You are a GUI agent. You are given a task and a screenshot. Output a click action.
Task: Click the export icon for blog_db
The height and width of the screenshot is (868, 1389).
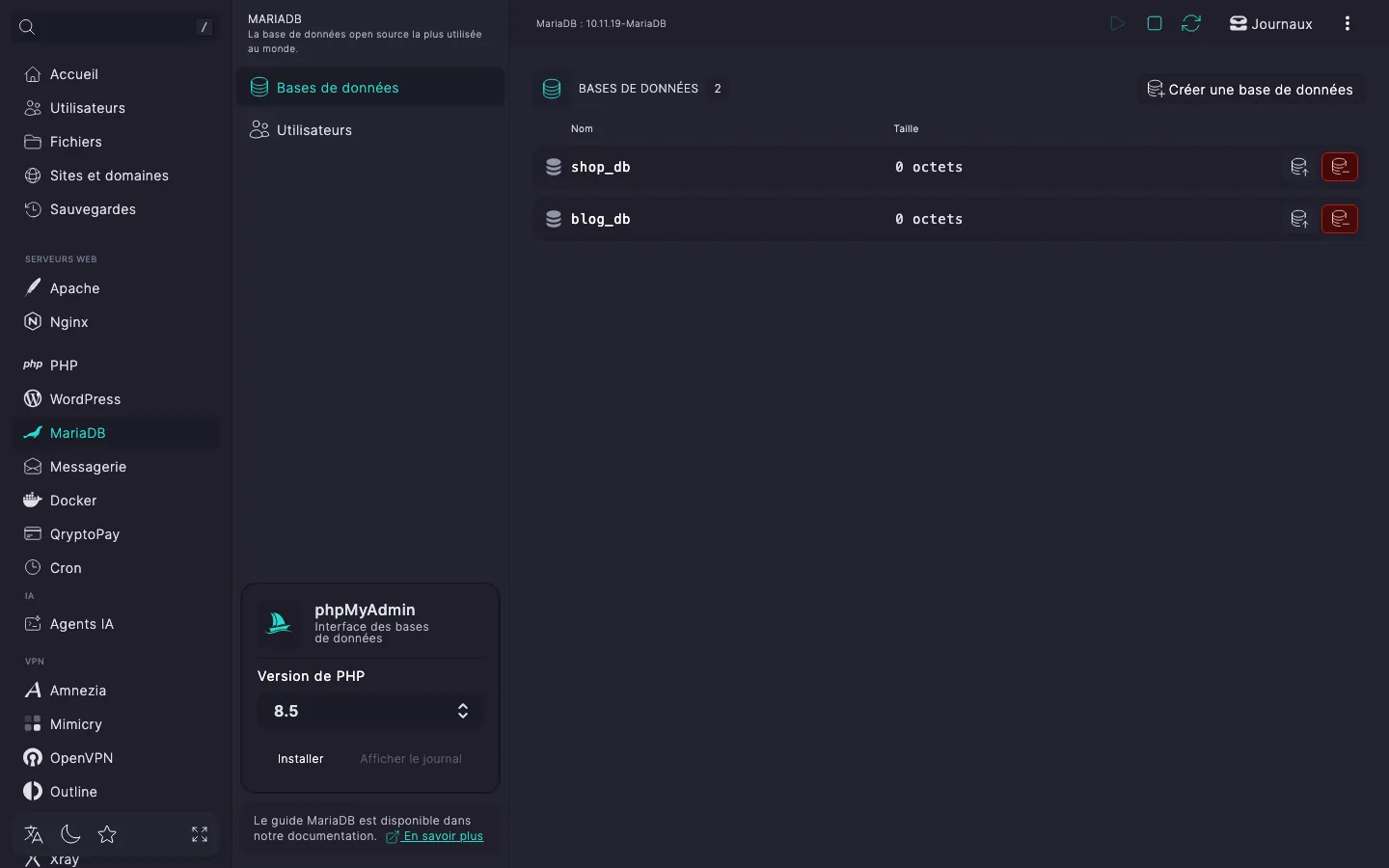tap(1299, 219)
